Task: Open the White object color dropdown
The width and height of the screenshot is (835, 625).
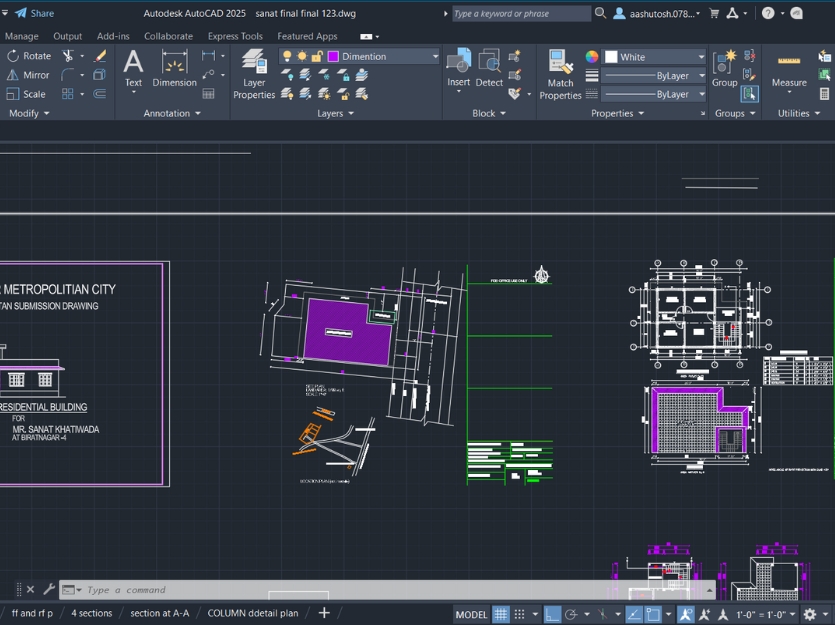Action: 655,57
